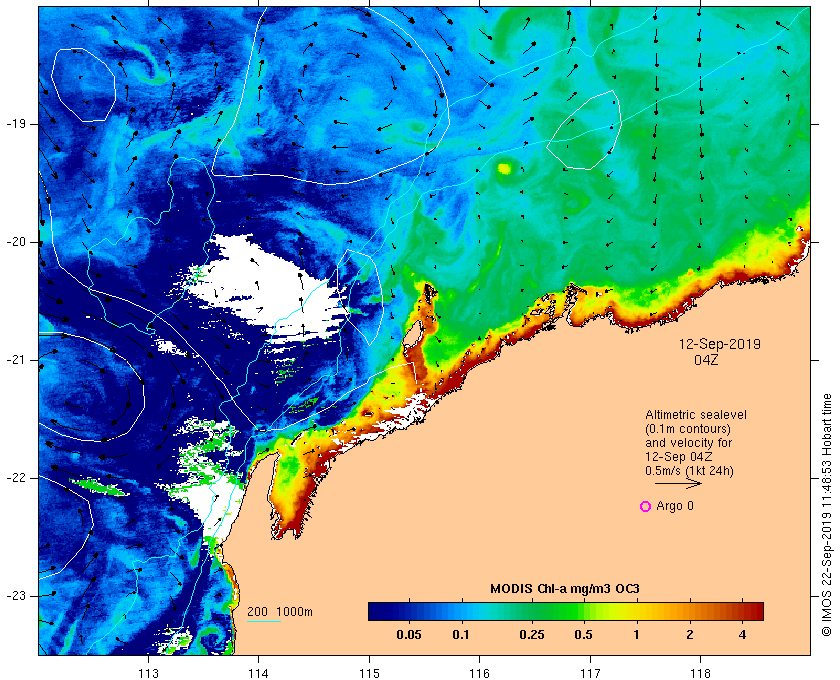Click the dark blue end of the color bar
This screenshot has height=680, width=840.
pos(376,611)
